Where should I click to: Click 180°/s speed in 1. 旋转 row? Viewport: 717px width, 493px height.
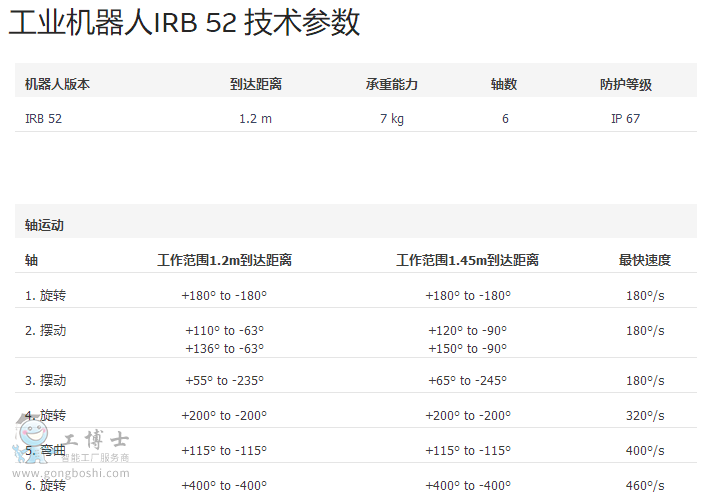pyautogui.click(x=645, y=296)
